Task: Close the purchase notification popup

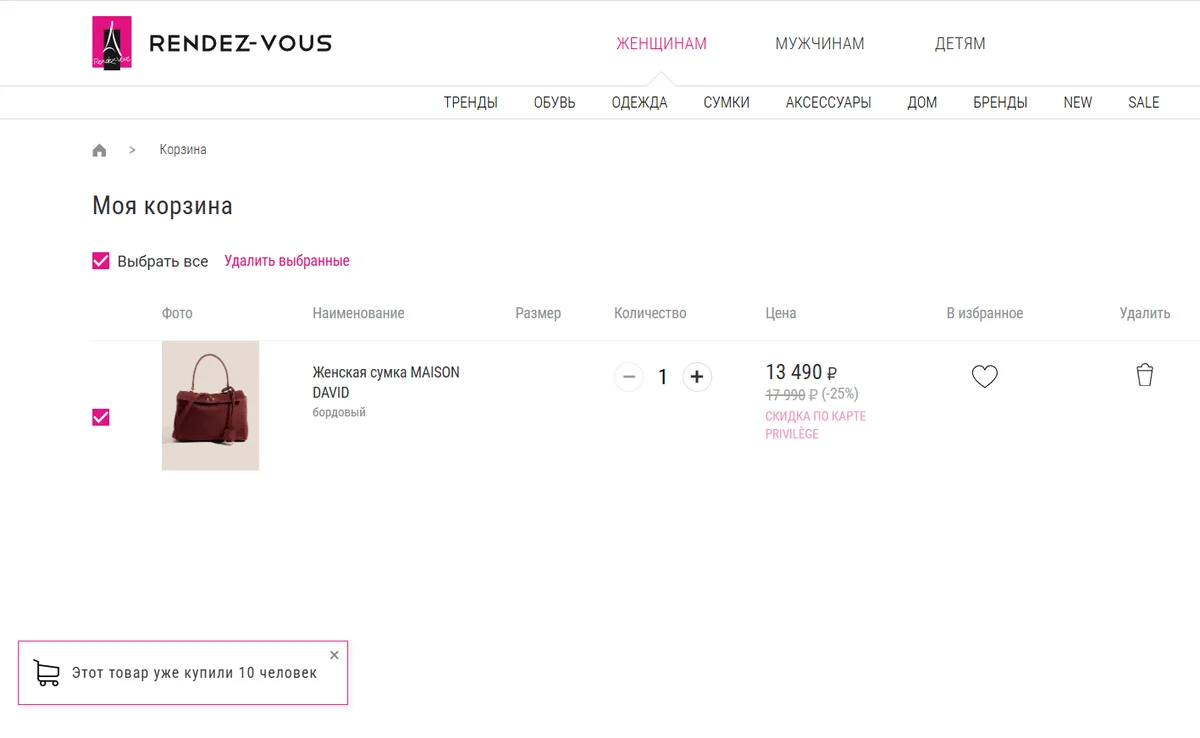Action: point(334,655)
